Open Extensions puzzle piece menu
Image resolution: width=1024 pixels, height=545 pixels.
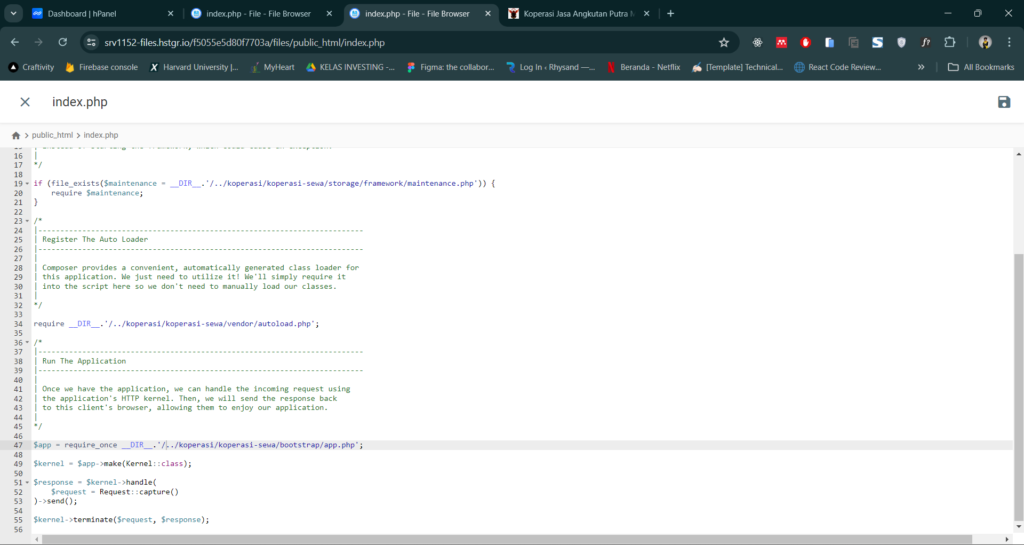[950, 42]
